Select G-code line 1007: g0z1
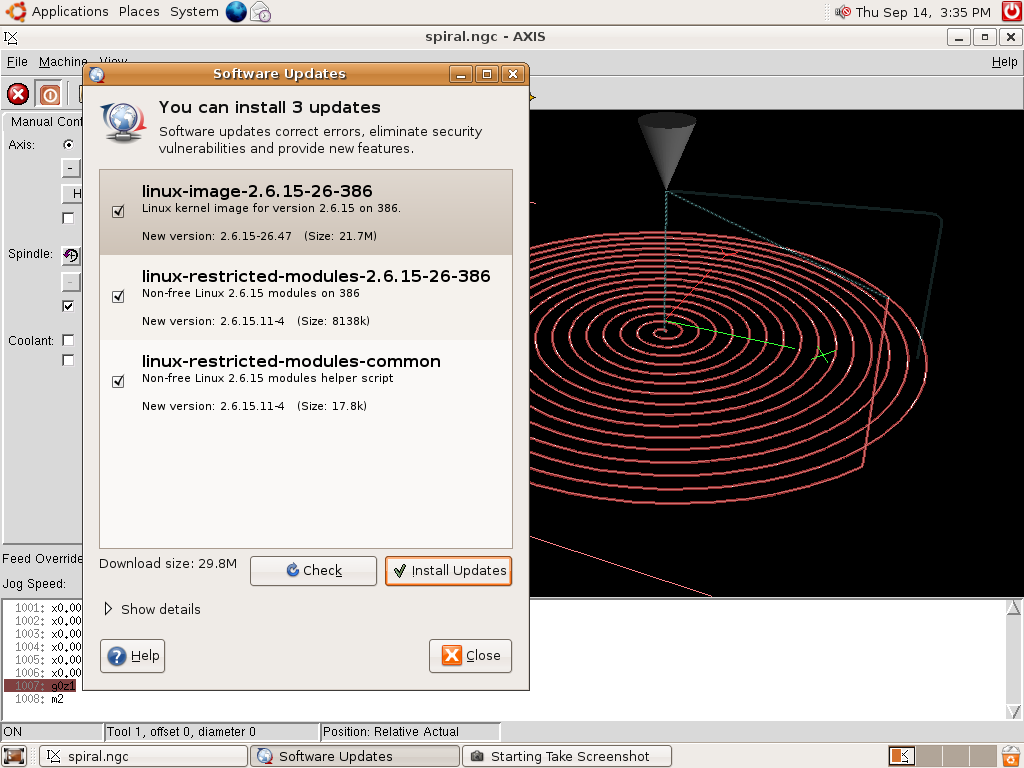 (x=40, y=686)
